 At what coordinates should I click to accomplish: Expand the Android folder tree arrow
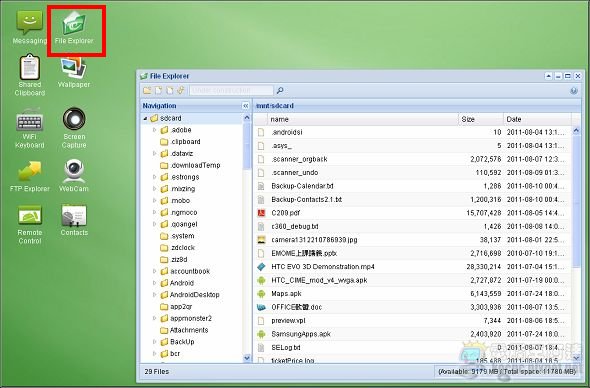pos(154,283)
